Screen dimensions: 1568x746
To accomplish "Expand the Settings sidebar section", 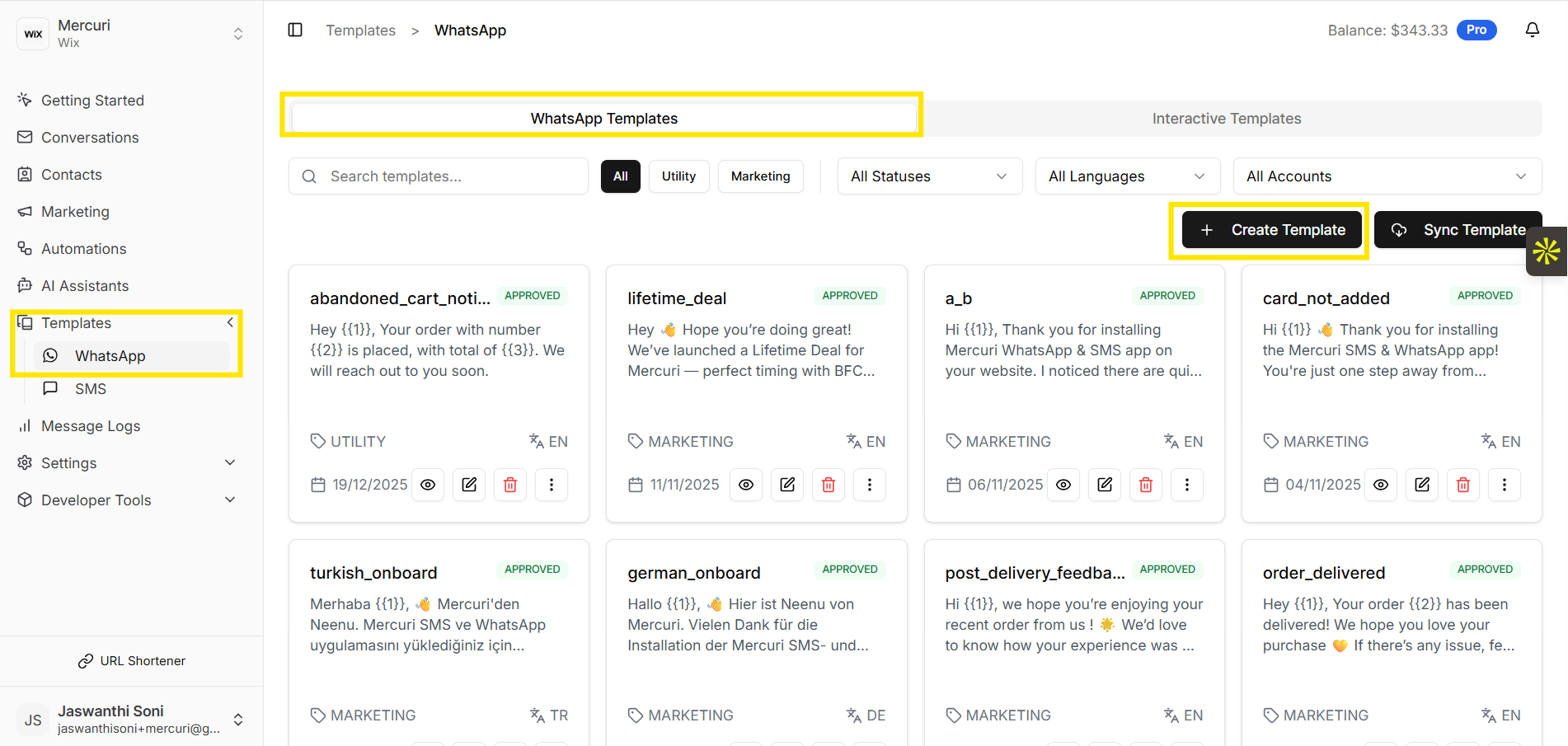I will click(128, 463).
